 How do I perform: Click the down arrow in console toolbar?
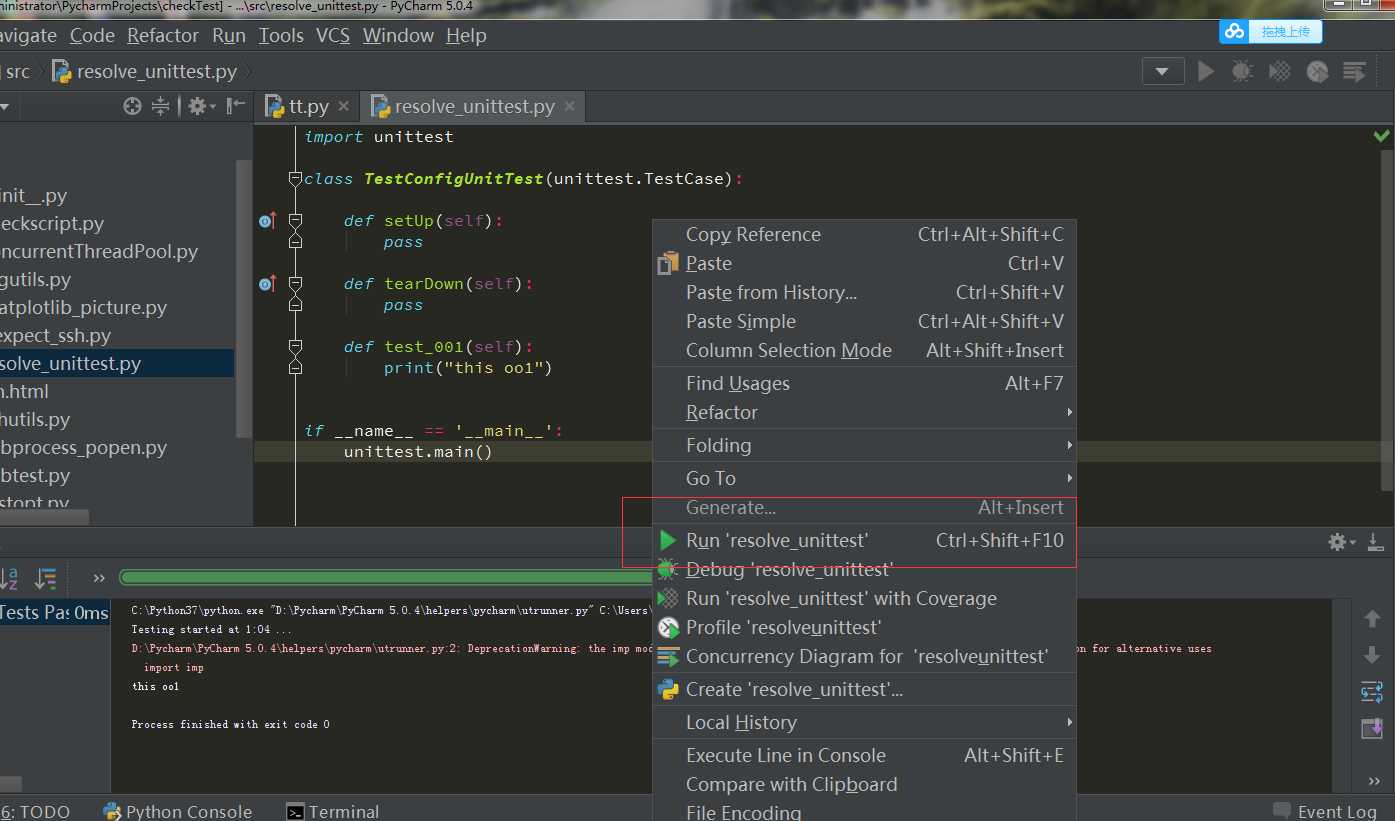[1372, 656]
